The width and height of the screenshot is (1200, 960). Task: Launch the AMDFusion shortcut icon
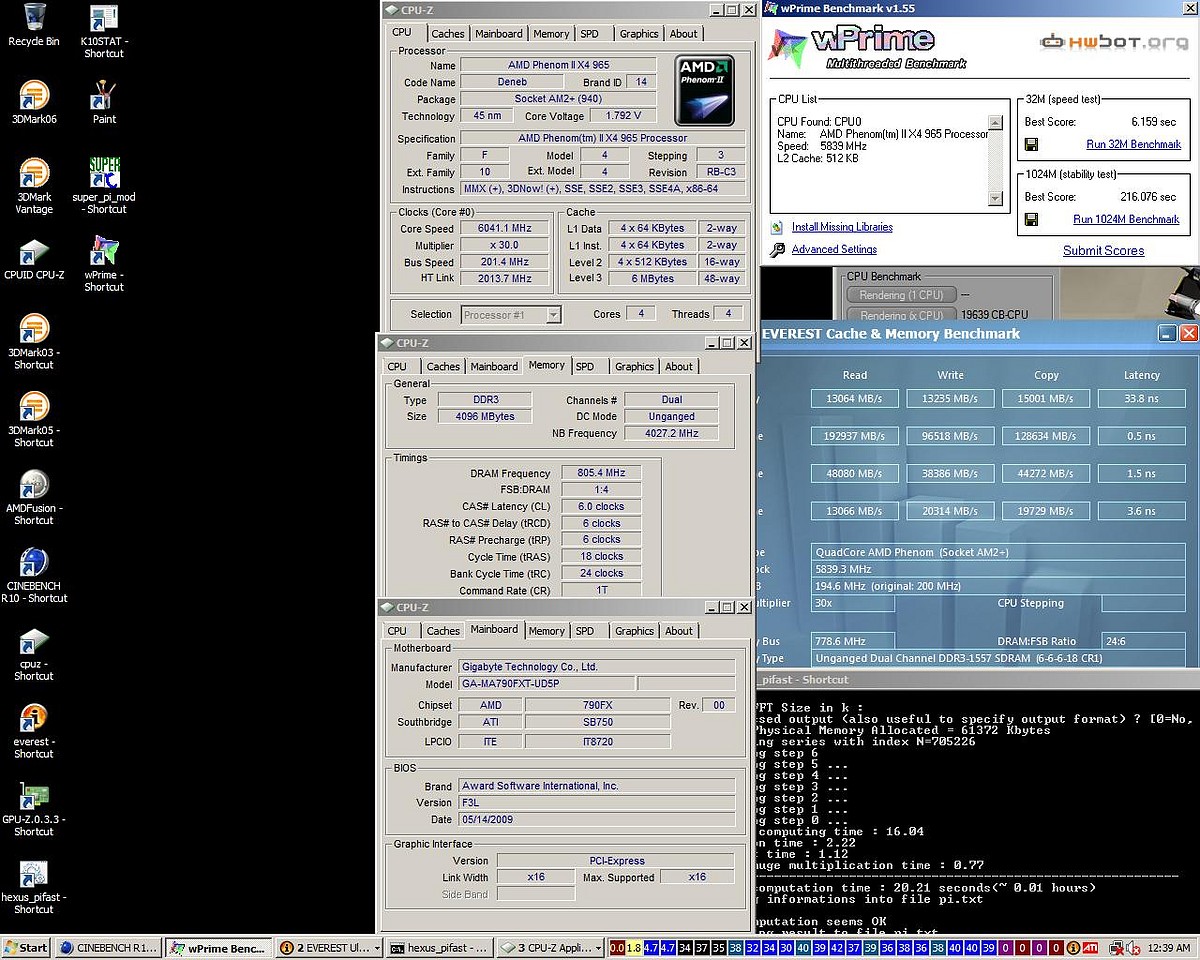tap(34, 485)
